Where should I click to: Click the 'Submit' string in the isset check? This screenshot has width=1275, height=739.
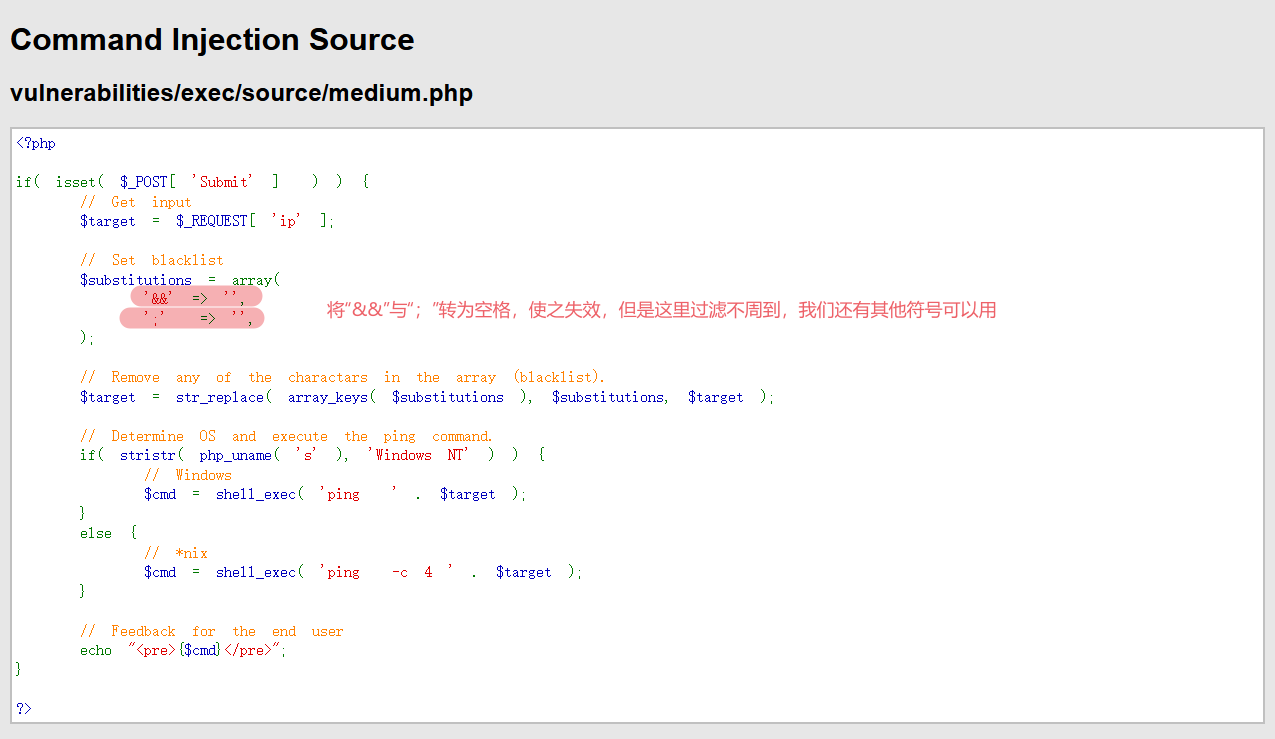click(224, 182)
